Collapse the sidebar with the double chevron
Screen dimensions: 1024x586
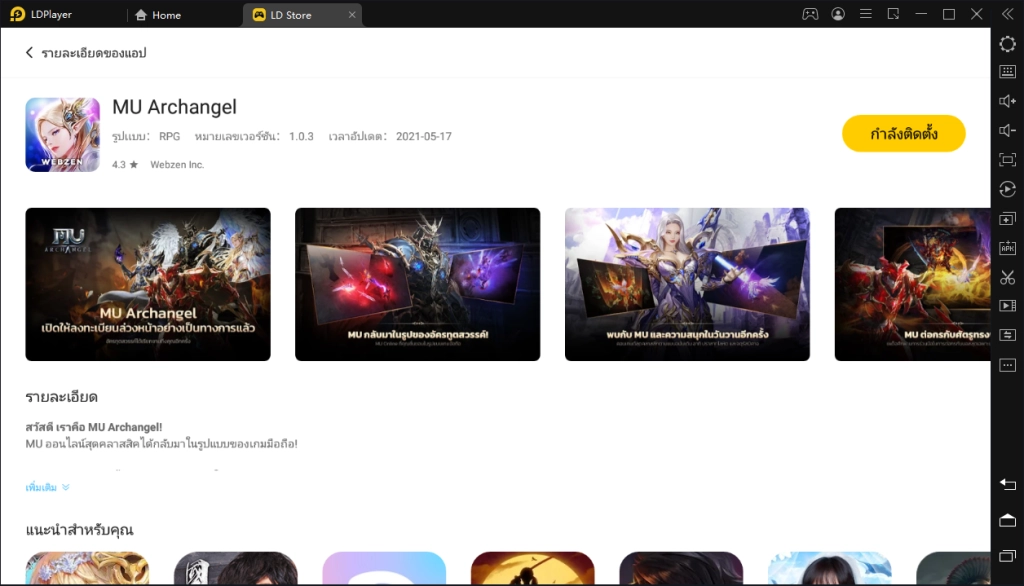pos(1006,14)
